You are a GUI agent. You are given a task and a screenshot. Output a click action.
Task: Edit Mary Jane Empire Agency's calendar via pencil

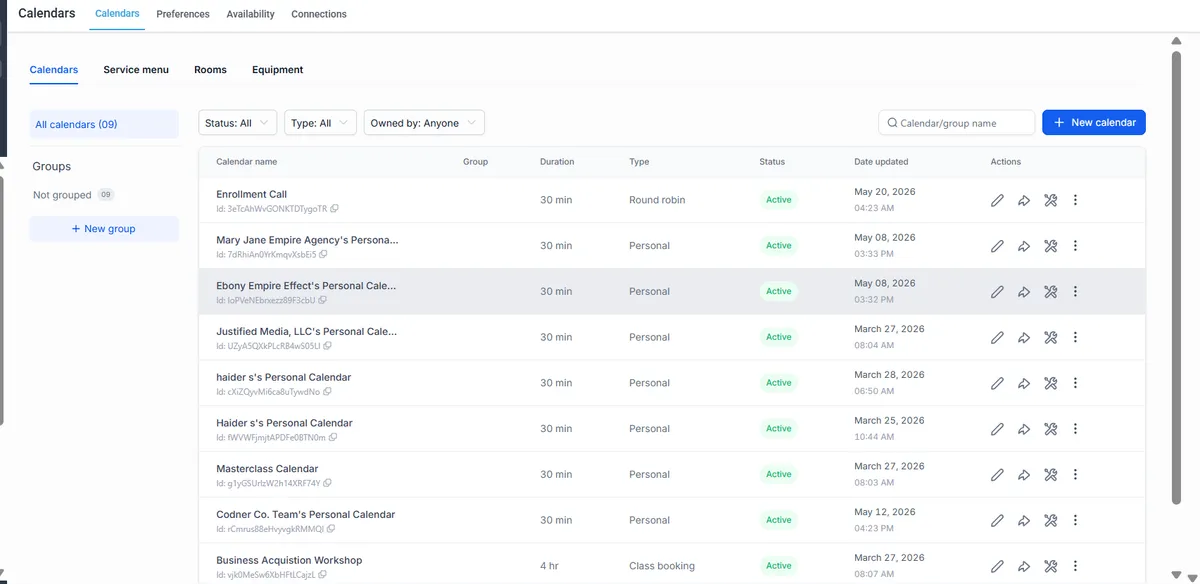[997, 246]
